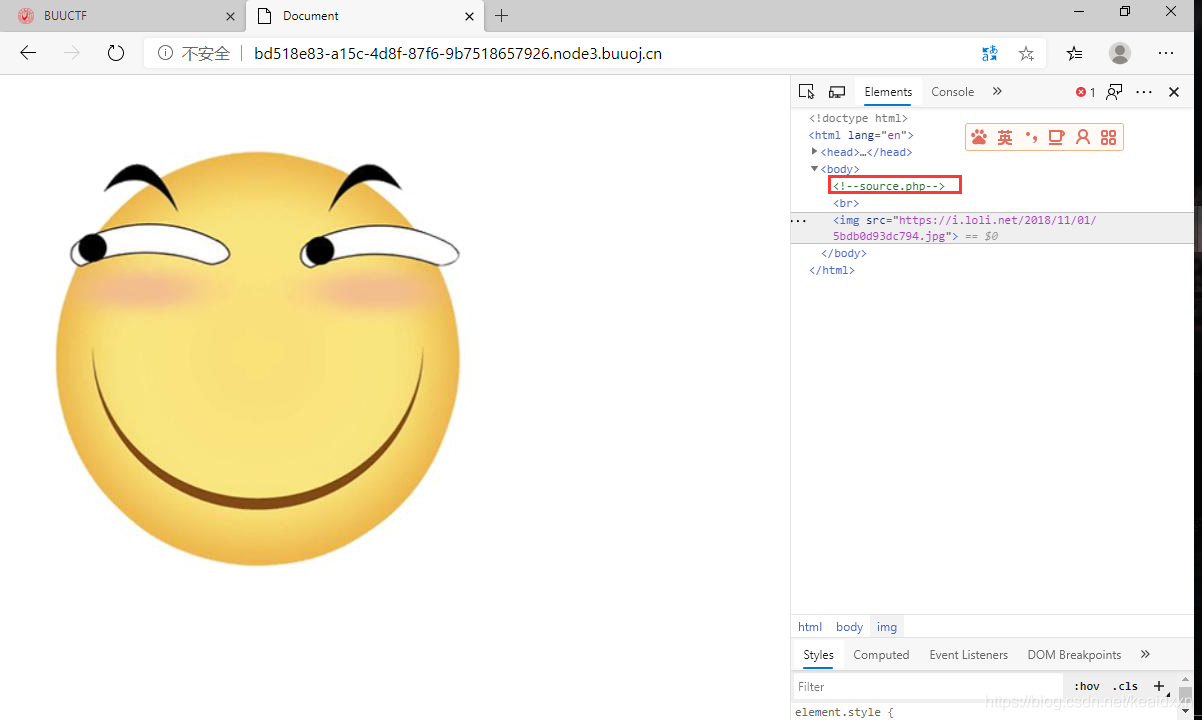Open the browser settings and more menu
This screenshot has height=720, width=1202.
1166,53
